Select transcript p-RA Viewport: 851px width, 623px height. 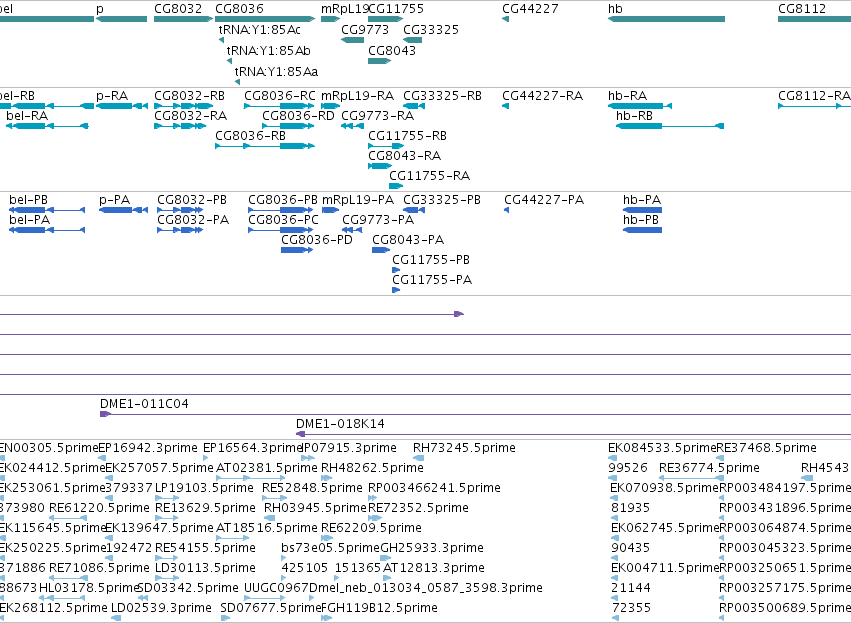[x=122, y=106]
